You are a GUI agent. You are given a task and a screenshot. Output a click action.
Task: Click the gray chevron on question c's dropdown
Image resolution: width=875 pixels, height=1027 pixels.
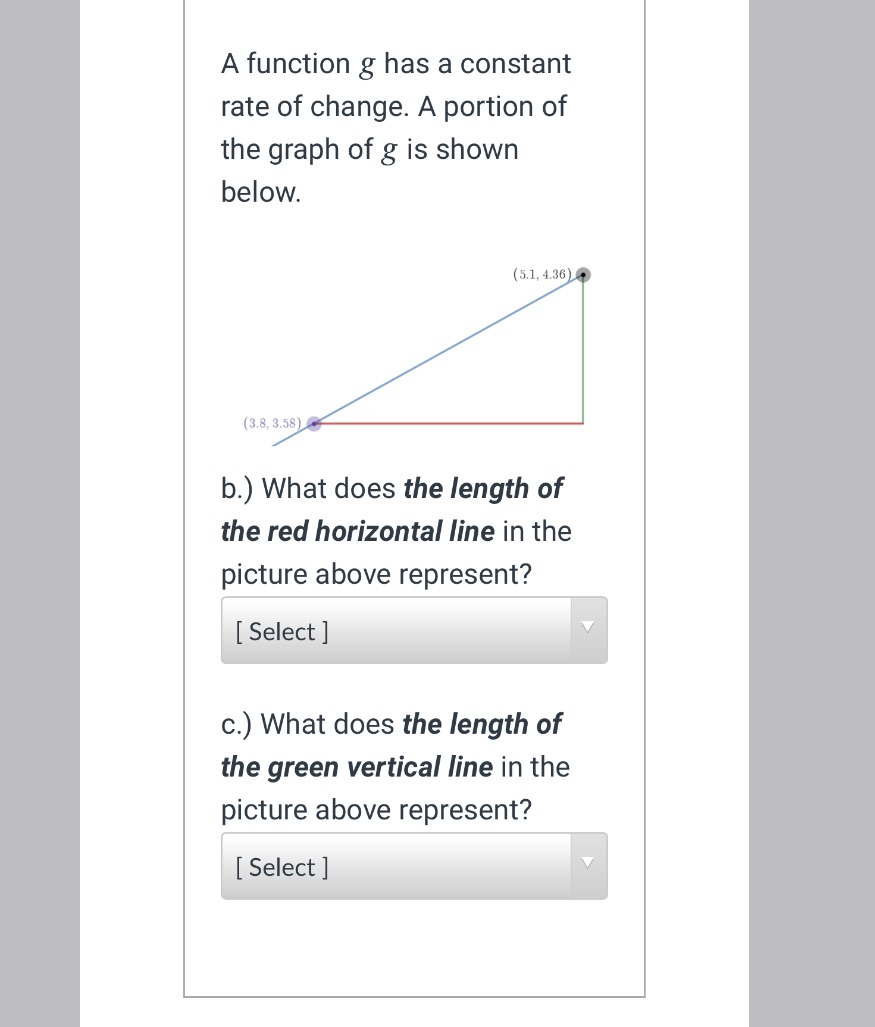pos(587,862)
